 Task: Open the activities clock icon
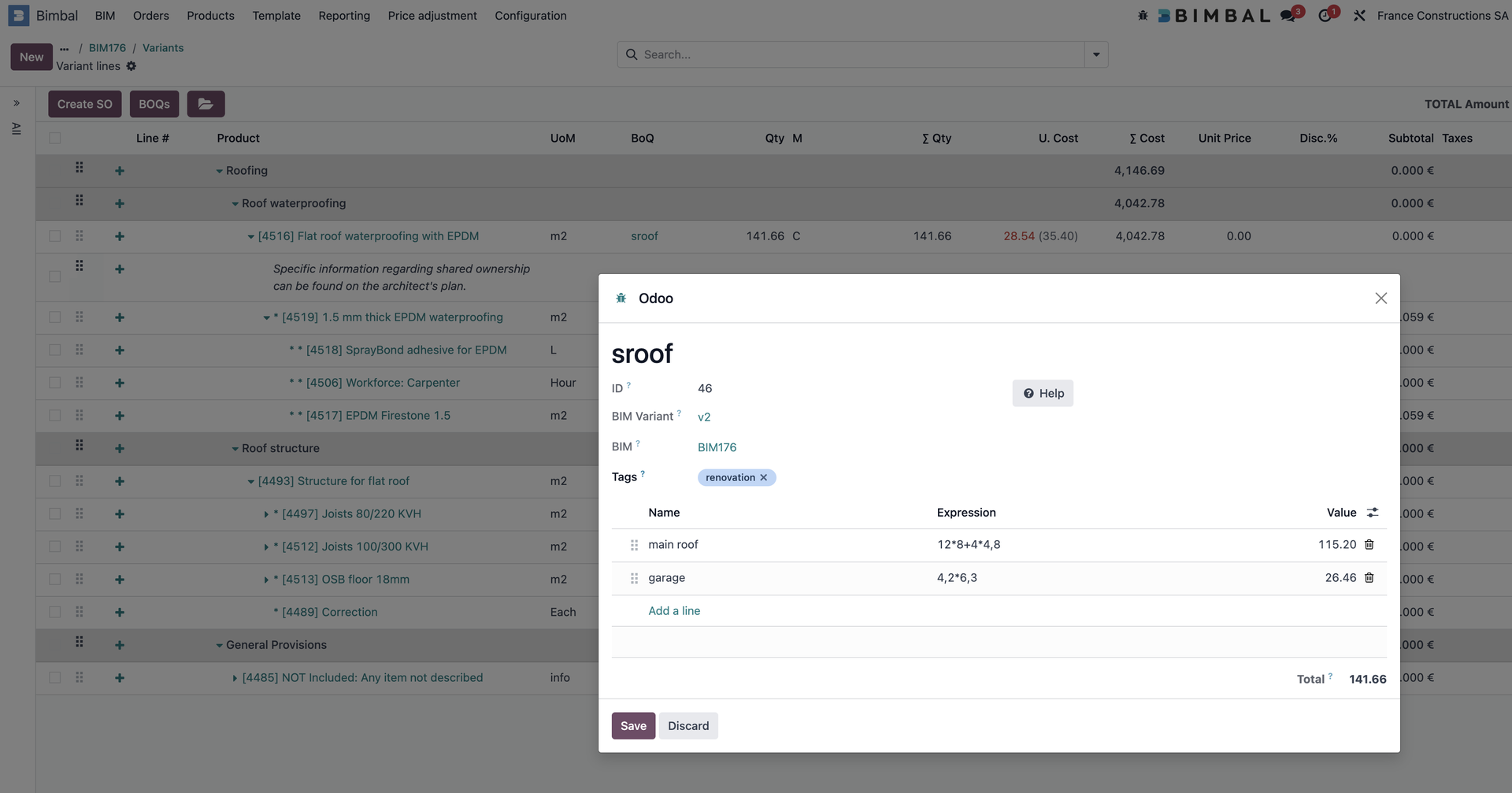click(1325, 16)
